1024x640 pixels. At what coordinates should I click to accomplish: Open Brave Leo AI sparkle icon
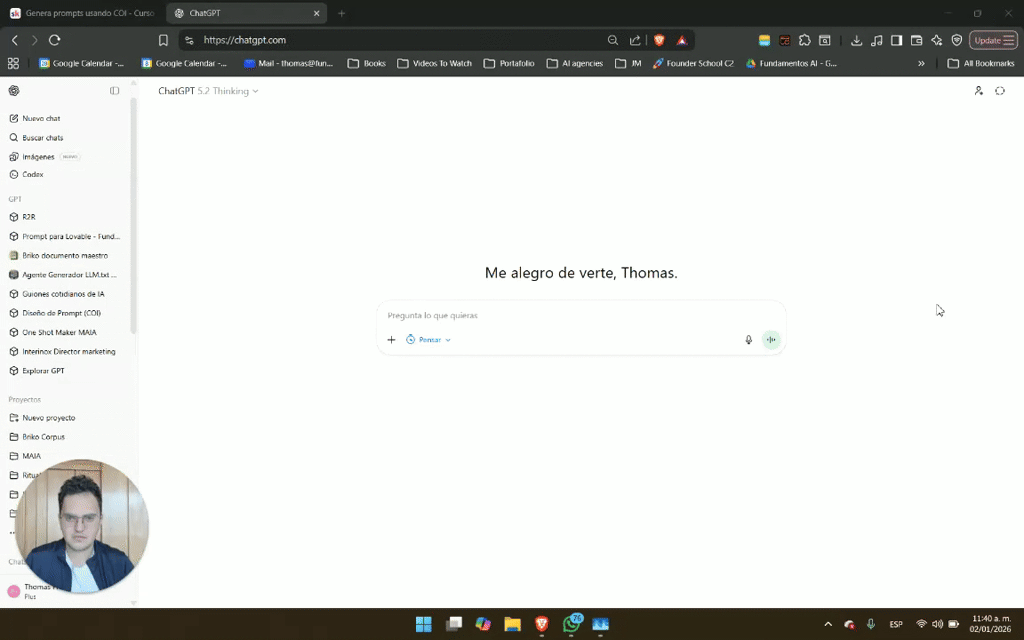coord(936,40)
